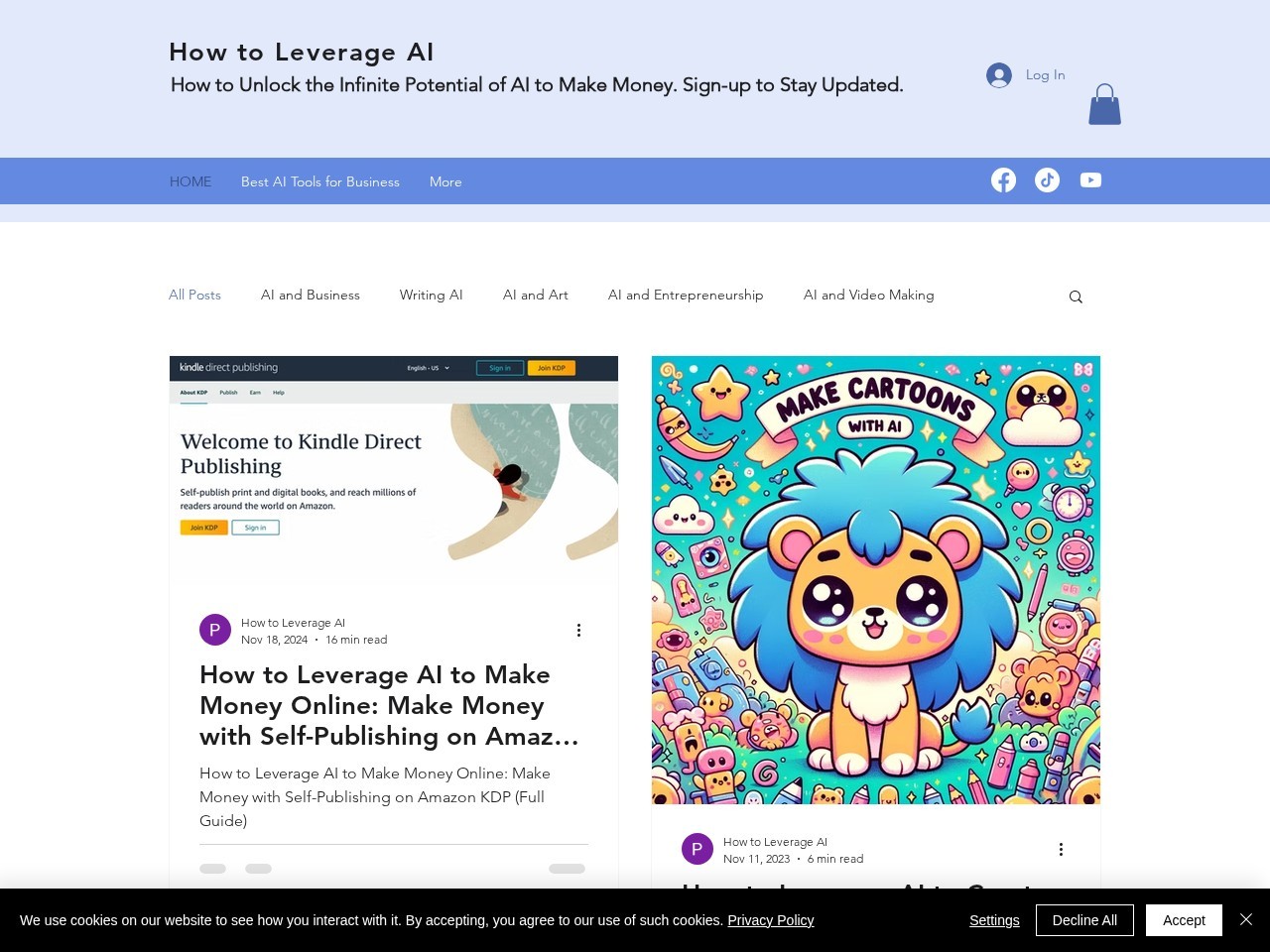Screen dimensions: 1270x952
Task: Click the 6 min read label
Action: click(x=835, y=859)
